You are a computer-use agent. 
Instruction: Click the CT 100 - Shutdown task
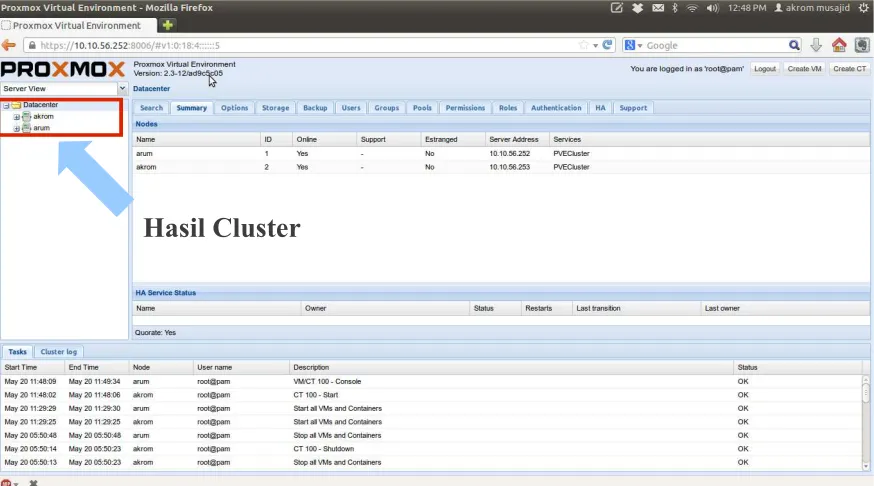(x=323, y=449)
